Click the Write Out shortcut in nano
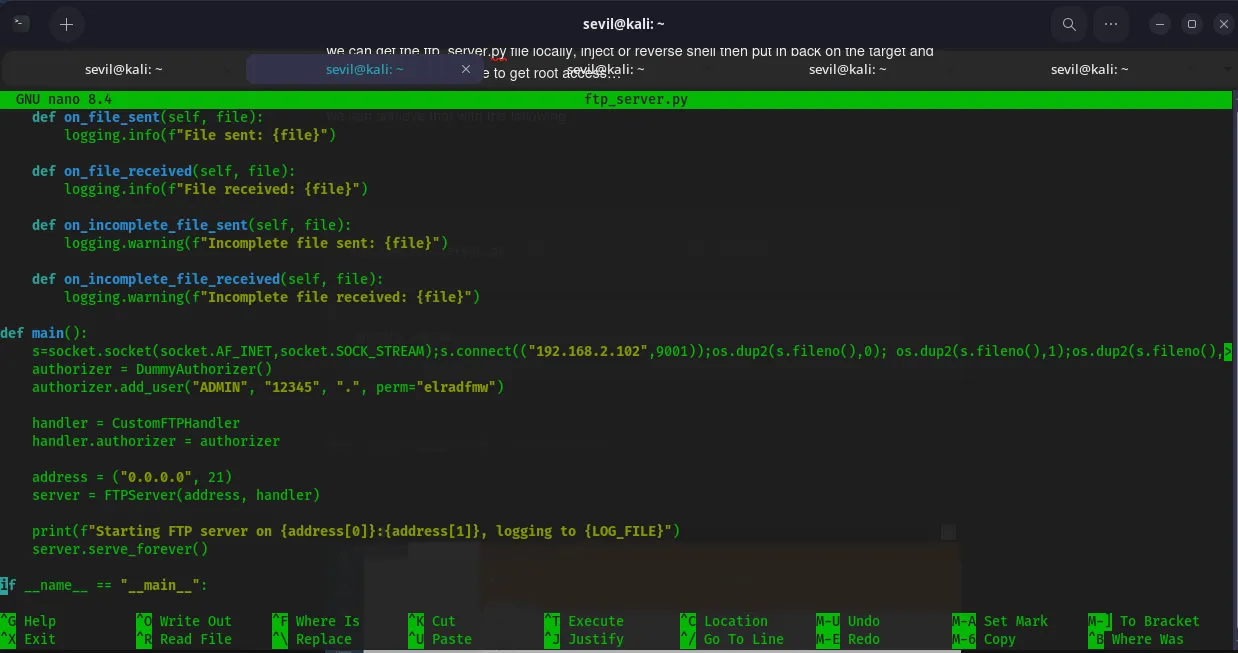 [x=194, y=621]
